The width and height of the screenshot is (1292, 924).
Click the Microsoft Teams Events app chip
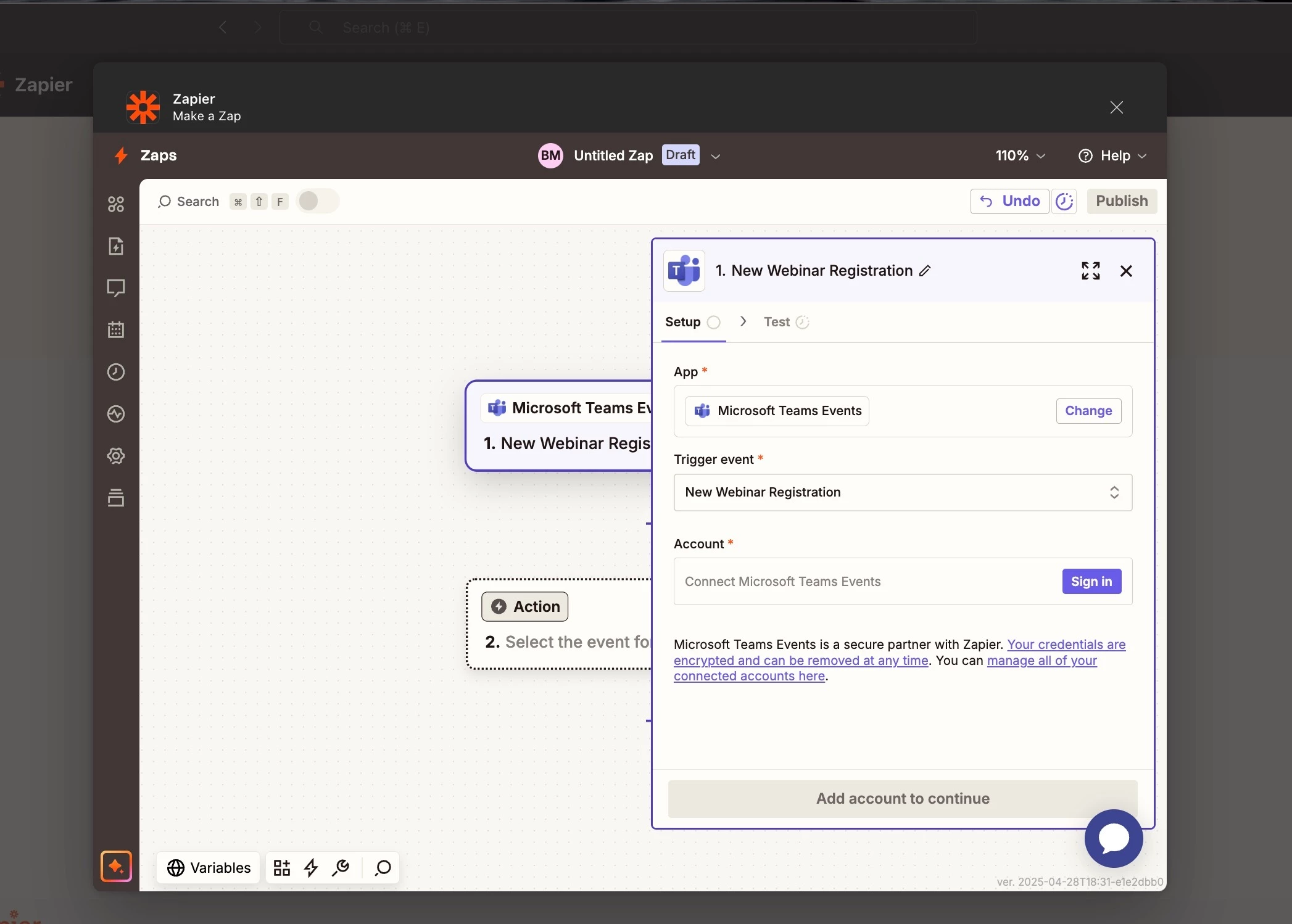[777, 411]
